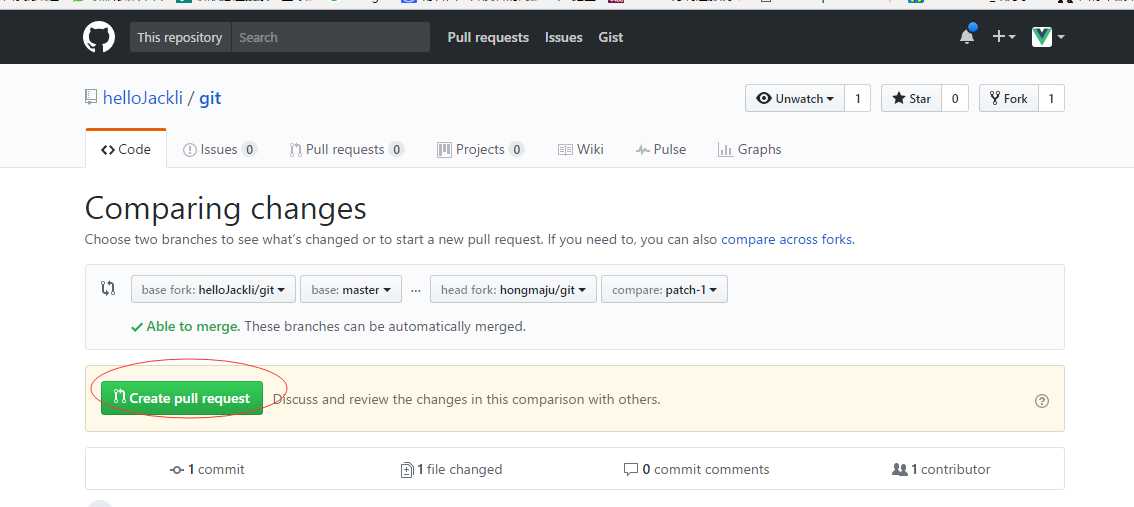Open the plus create-new menu
The height and width of the screenshot is (507, 1134).
(1003, 37)
